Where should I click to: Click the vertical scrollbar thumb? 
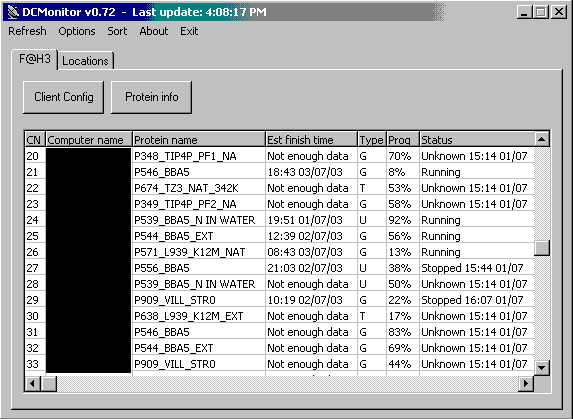(542, 248)
